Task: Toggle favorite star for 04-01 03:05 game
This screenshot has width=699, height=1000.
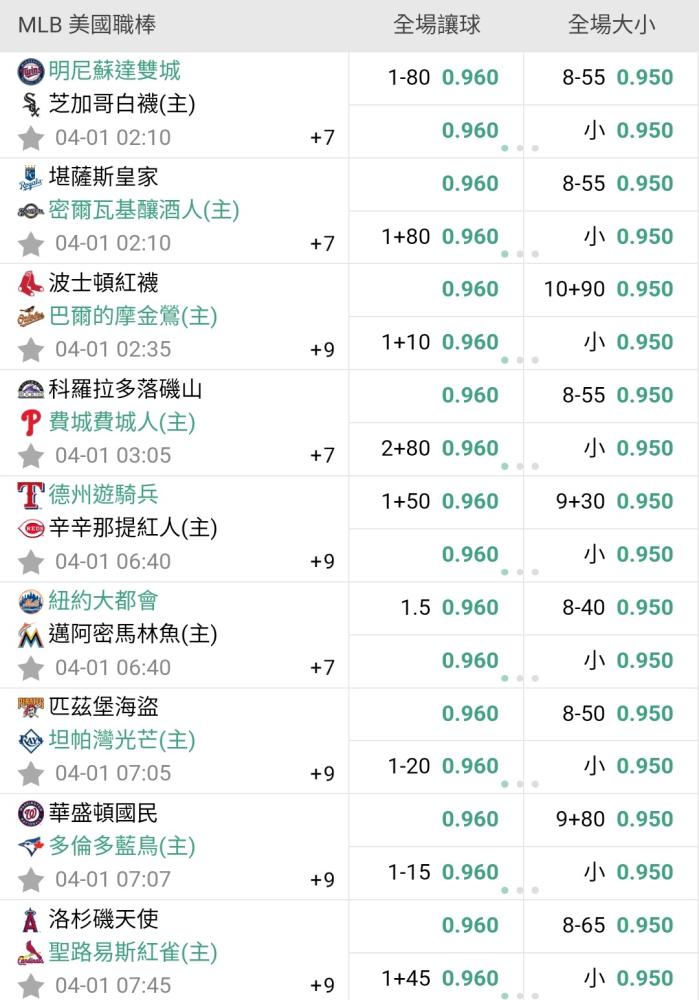Action: (x=31, y=455)
